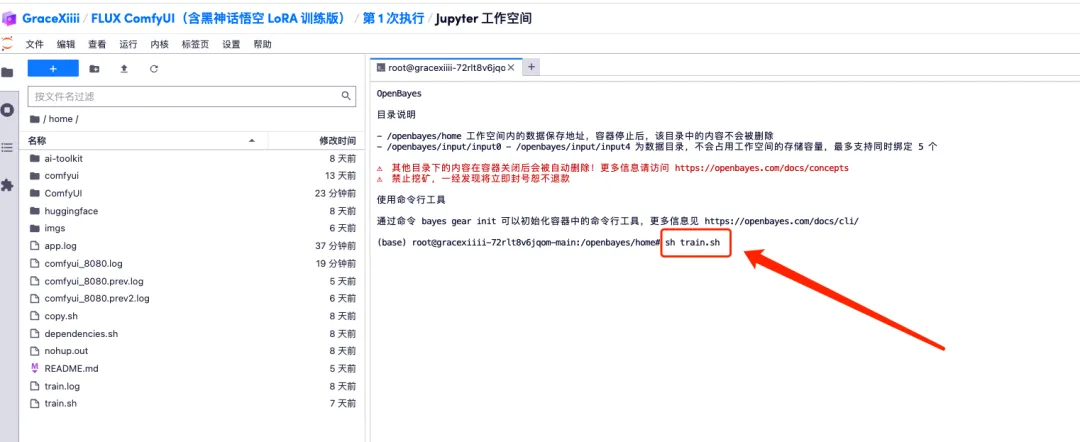Show the table of contents panel

[x=7, y=147]
